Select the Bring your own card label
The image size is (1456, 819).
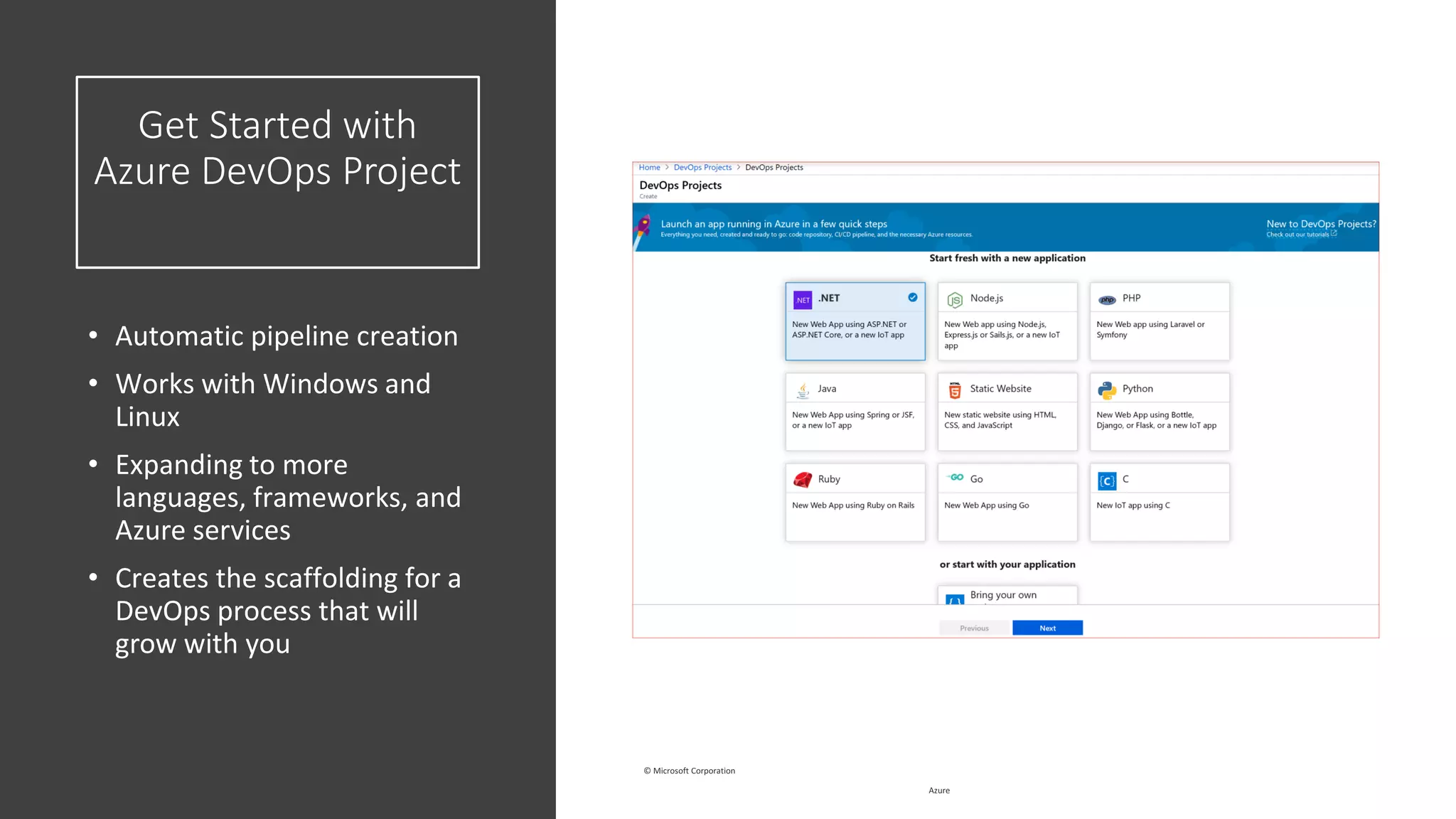[1003, 595]
